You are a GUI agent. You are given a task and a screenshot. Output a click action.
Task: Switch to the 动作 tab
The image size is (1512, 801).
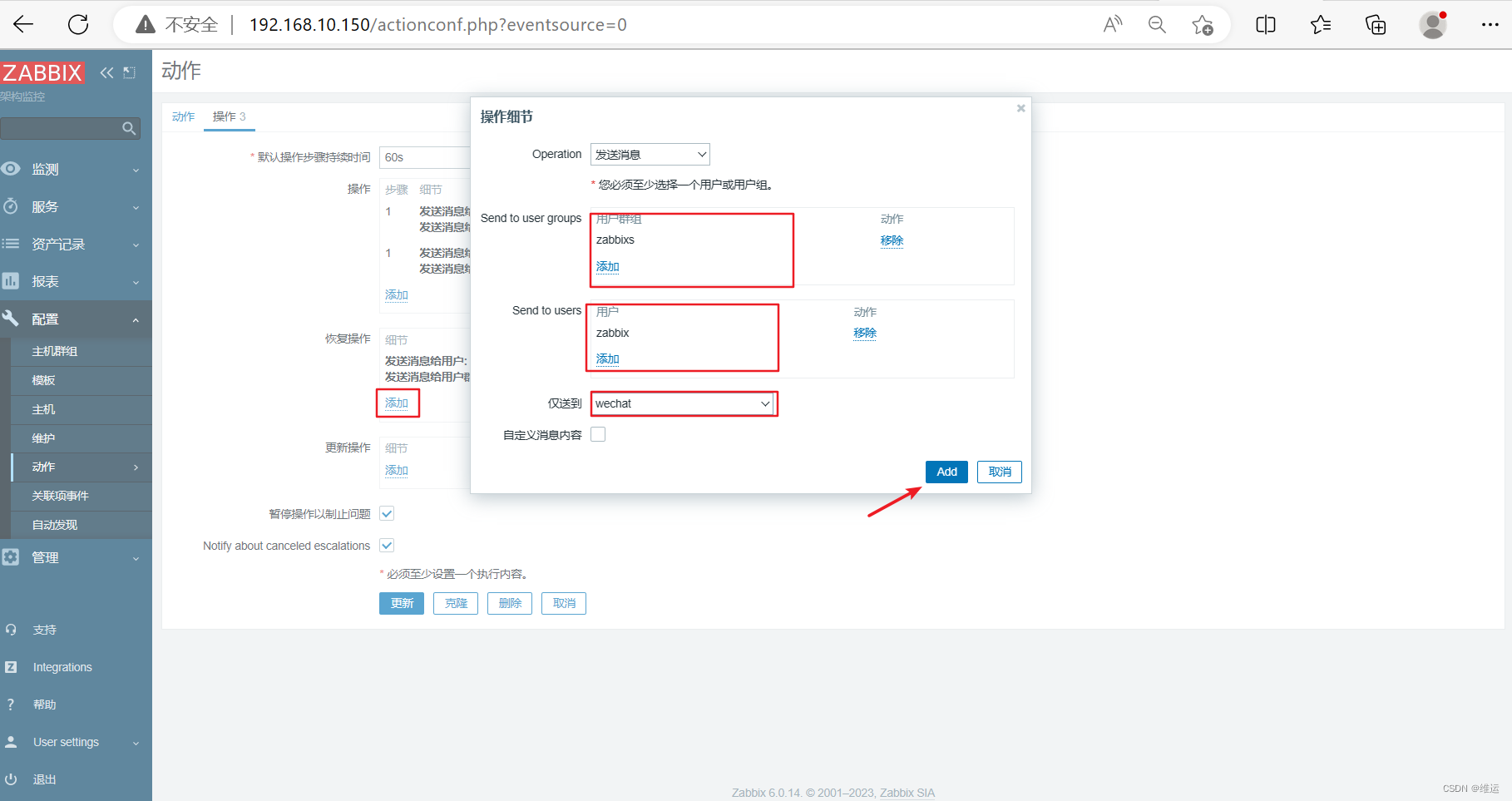point(183,116)
